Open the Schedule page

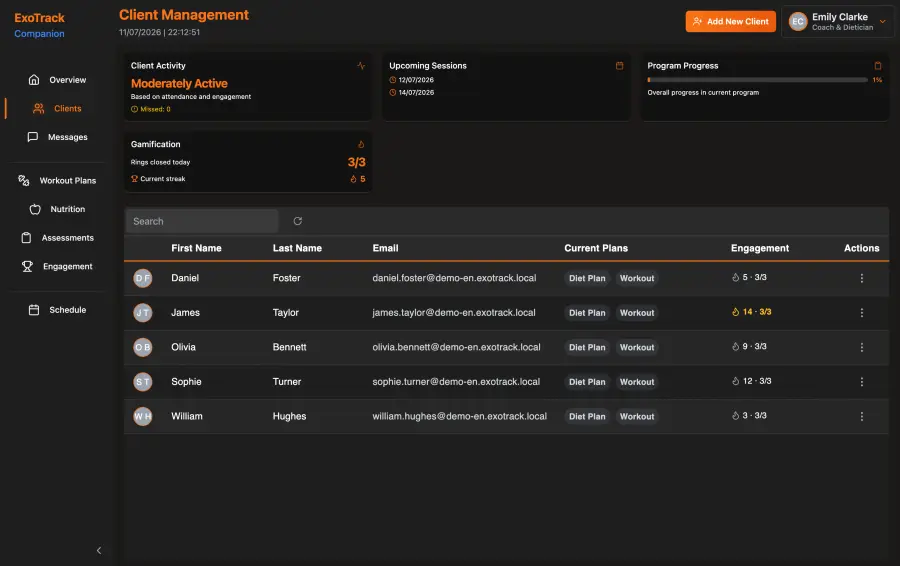pyautogui.click(x=57, y=310)
